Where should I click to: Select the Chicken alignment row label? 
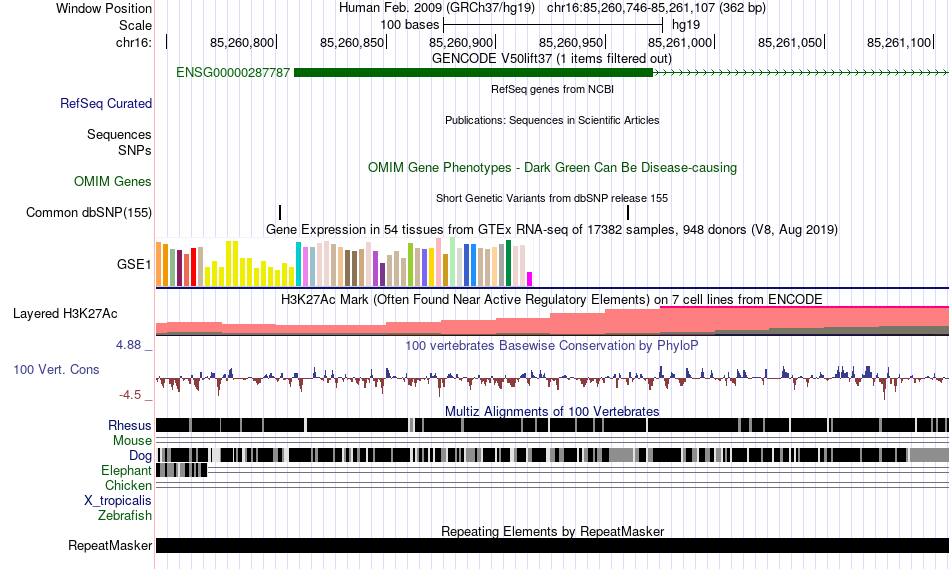coord(128,486)
